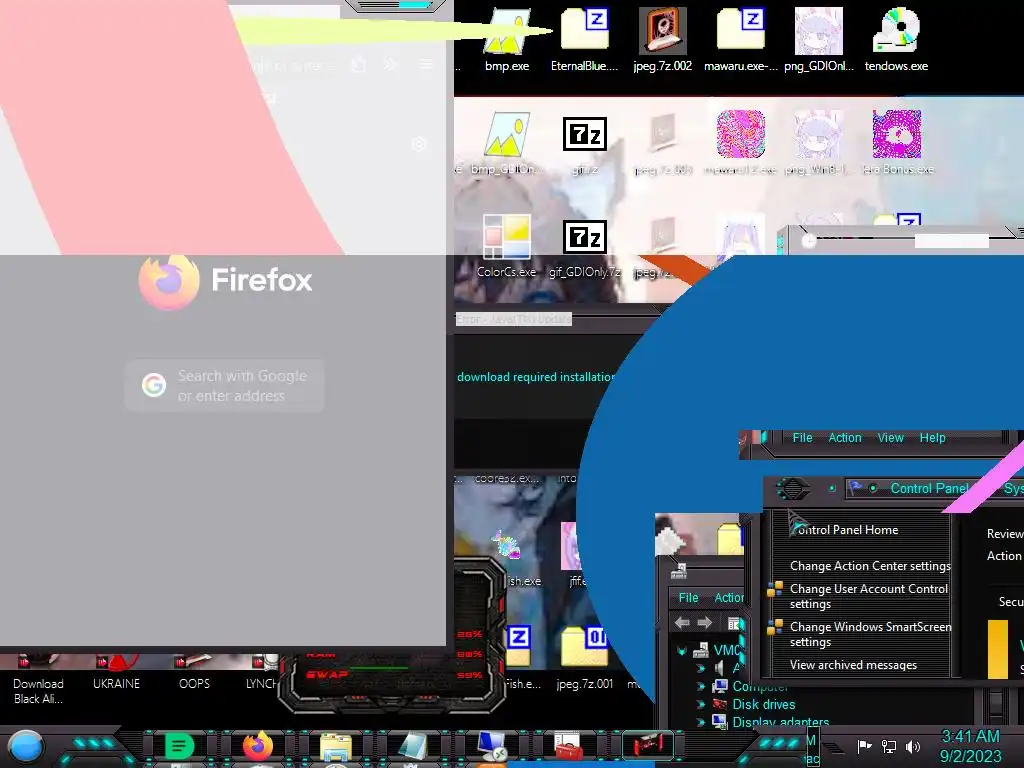The image size is (1024, 768).
Task: Click Device Manager back arrow
Action: pyautogui.click(x=682, y=623)
